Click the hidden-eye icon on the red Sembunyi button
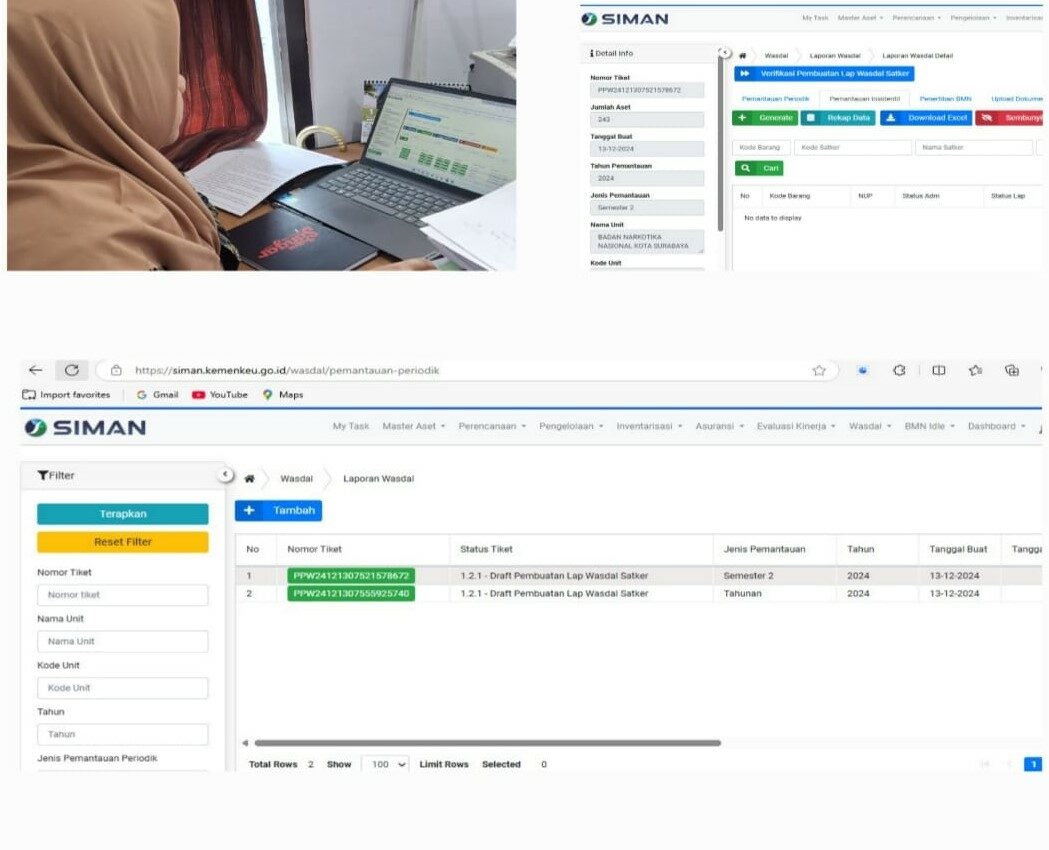 (x=986, y=118)
